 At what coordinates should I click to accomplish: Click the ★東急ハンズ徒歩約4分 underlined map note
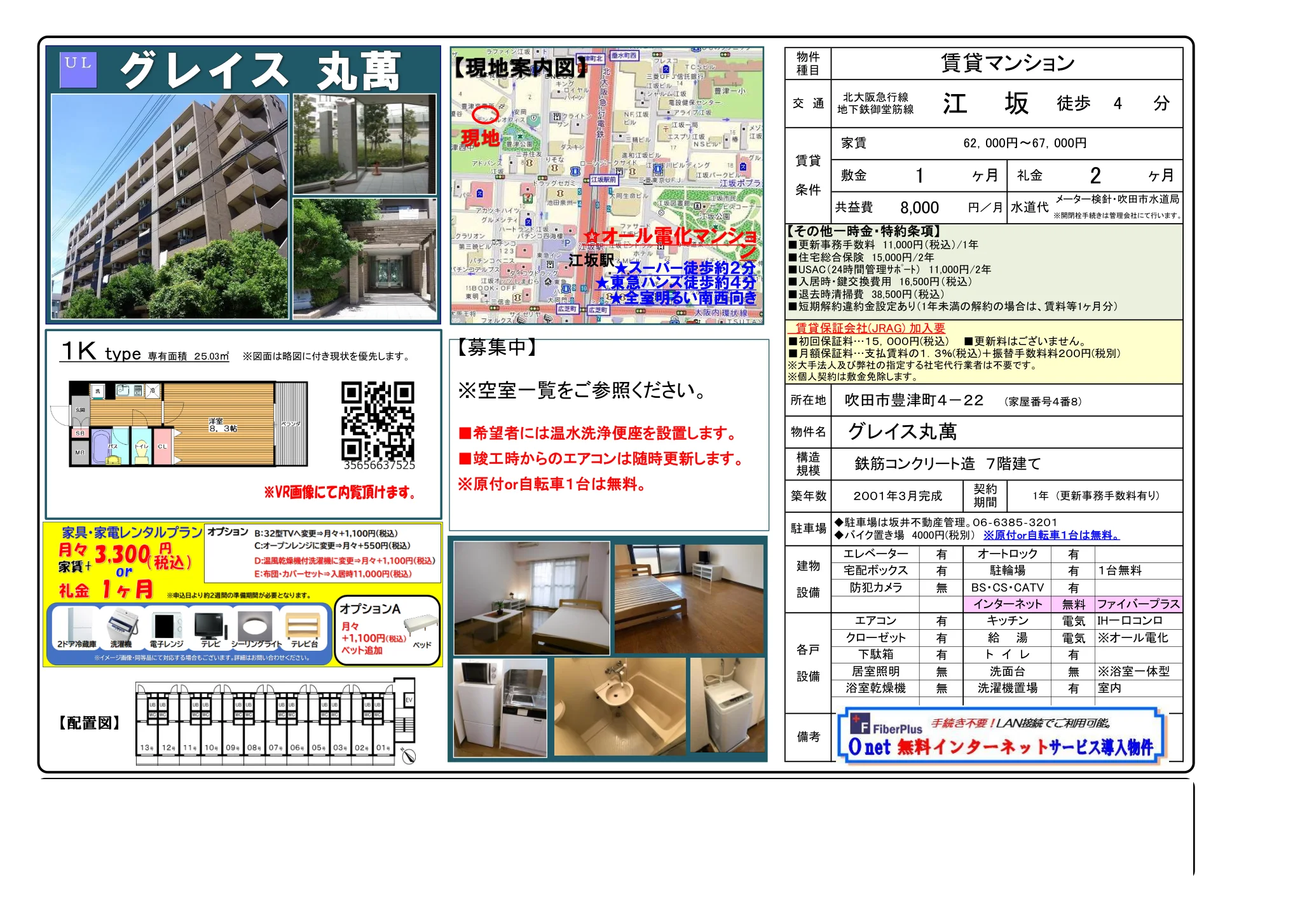pos(676,283)
